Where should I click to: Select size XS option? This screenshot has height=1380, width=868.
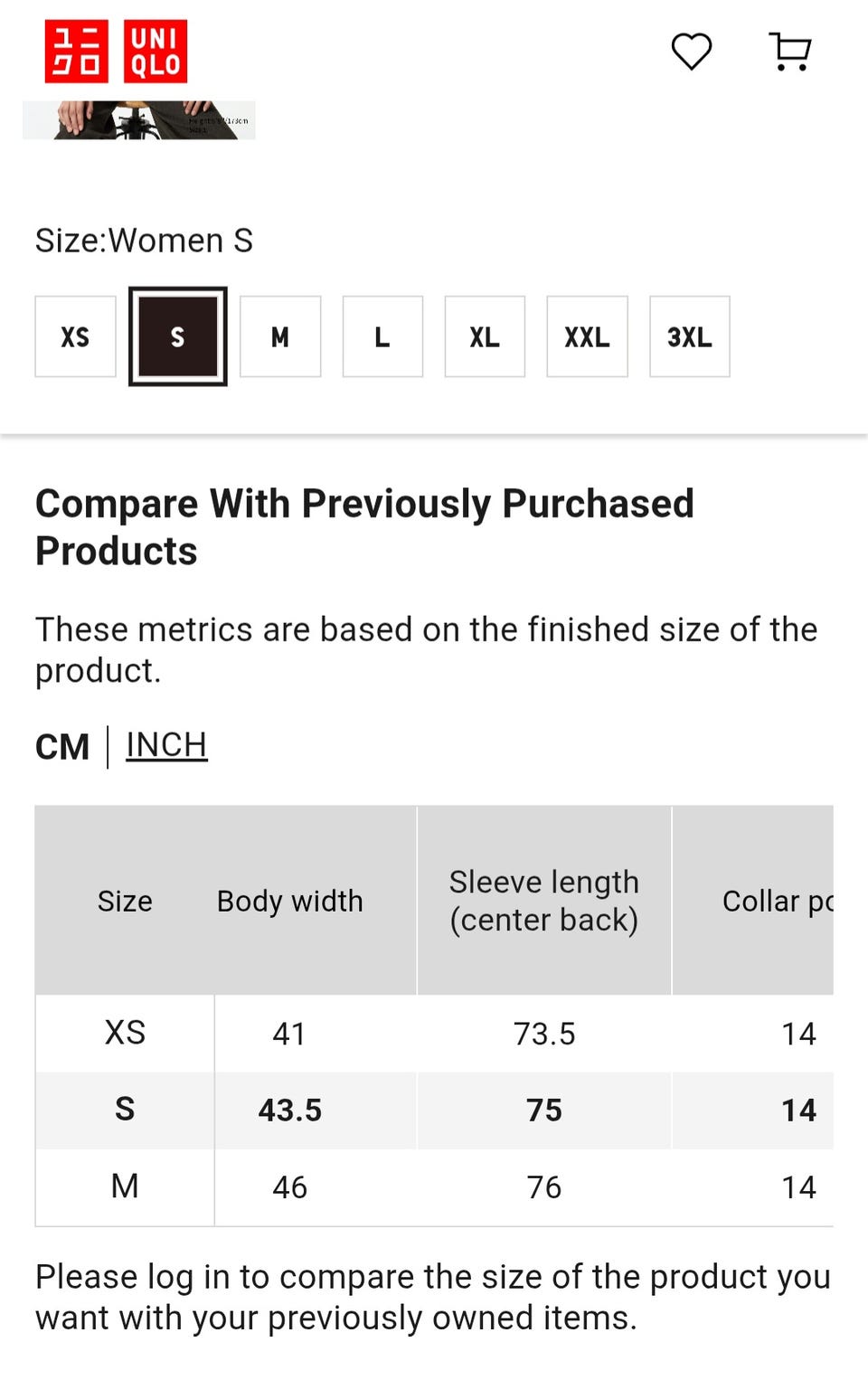pyautogui.click(x=75, y=336)
